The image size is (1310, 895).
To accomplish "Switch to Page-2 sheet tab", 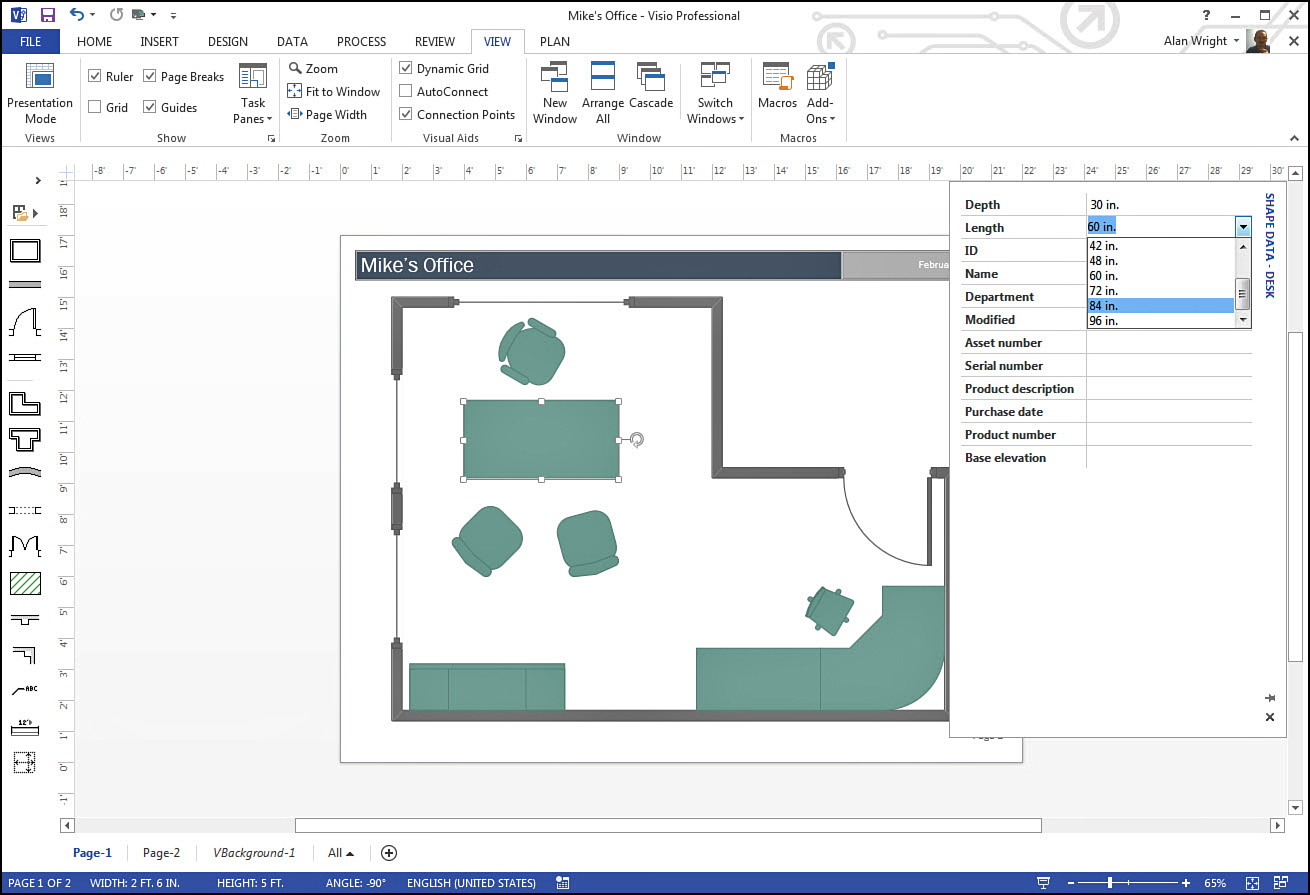I will (x=161, y=853).
